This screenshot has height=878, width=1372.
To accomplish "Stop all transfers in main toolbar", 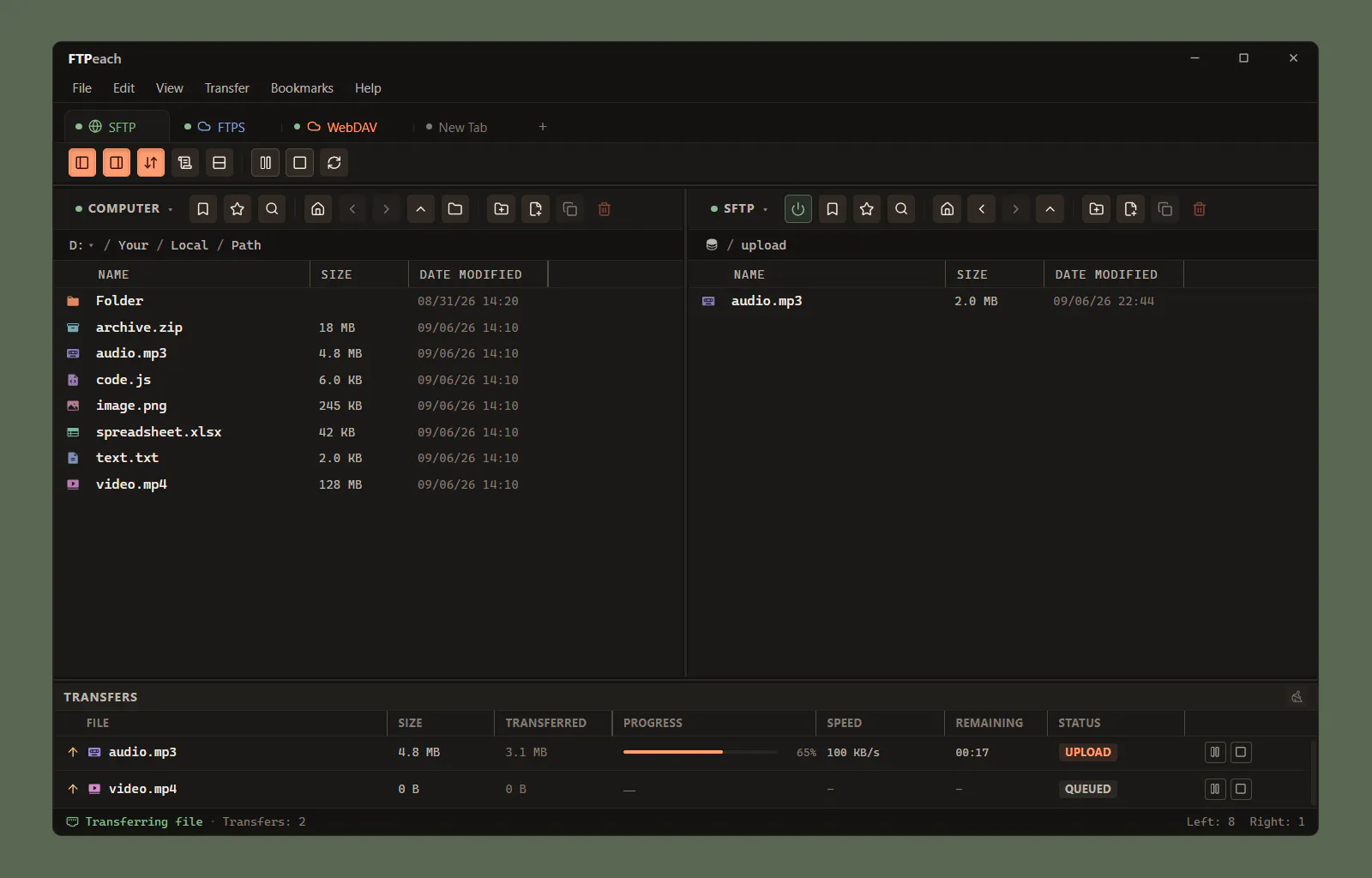I will click(x=300, y=163).
